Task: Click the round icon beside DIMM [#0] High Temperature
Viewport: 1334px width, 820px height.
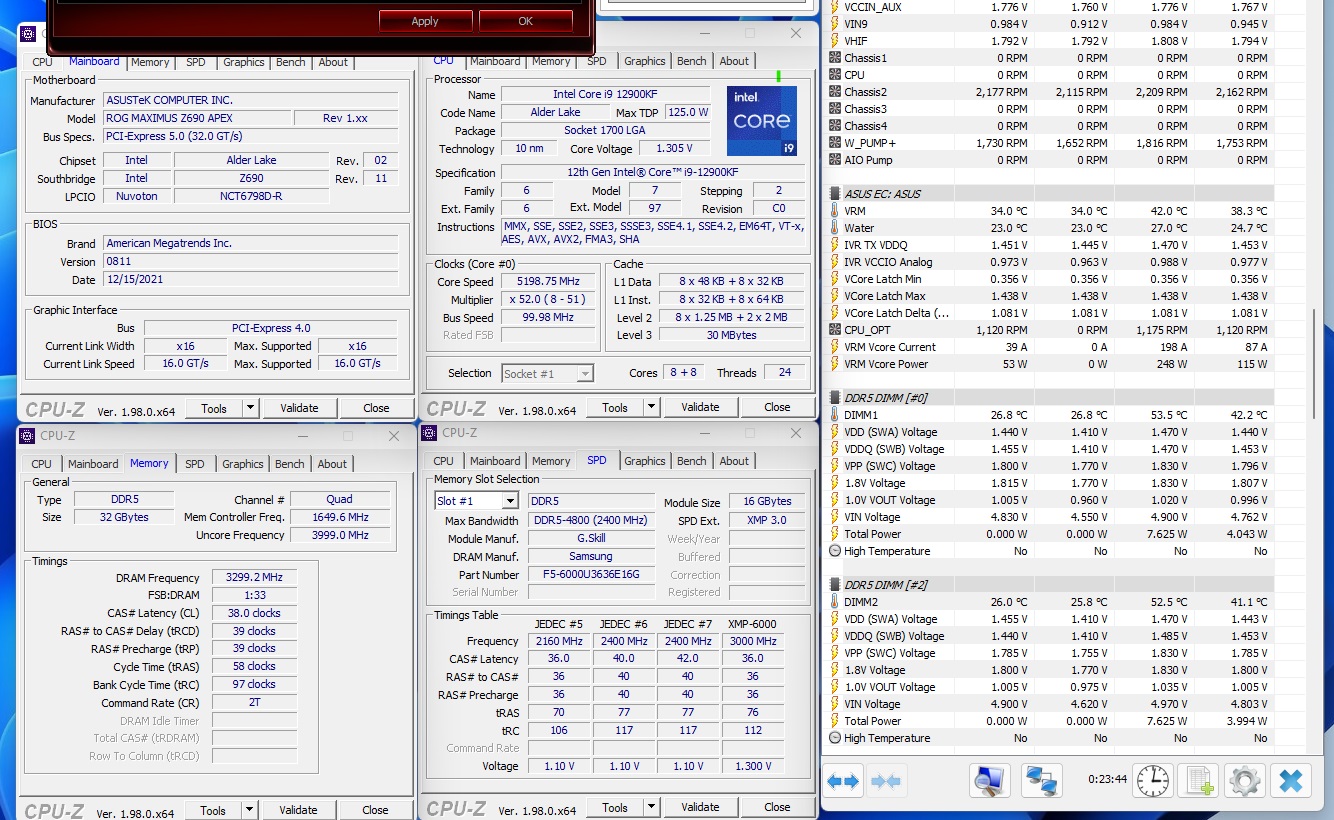Action: point(835,551)
